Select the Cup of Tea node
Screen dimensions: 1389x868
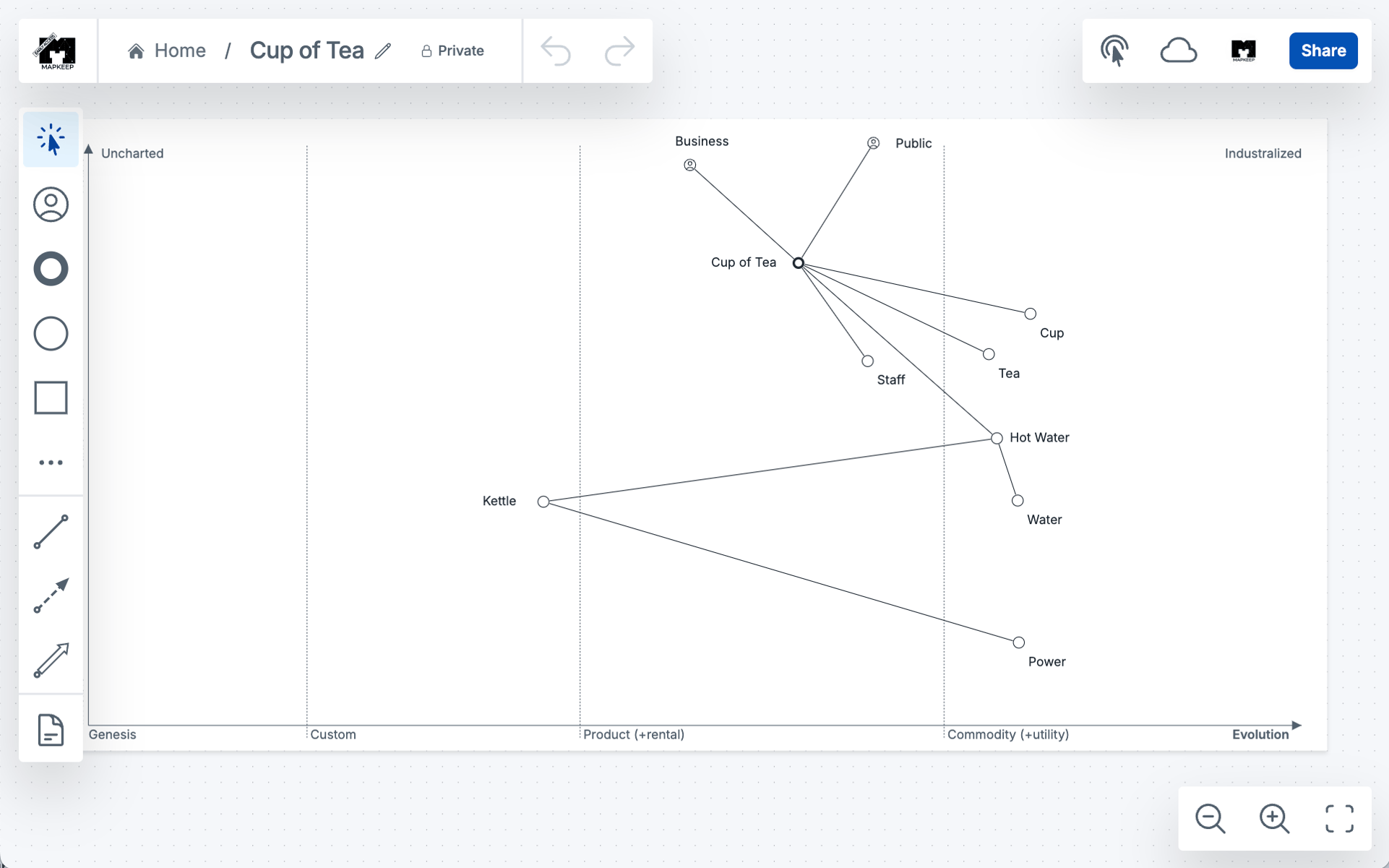pos(798,262)
